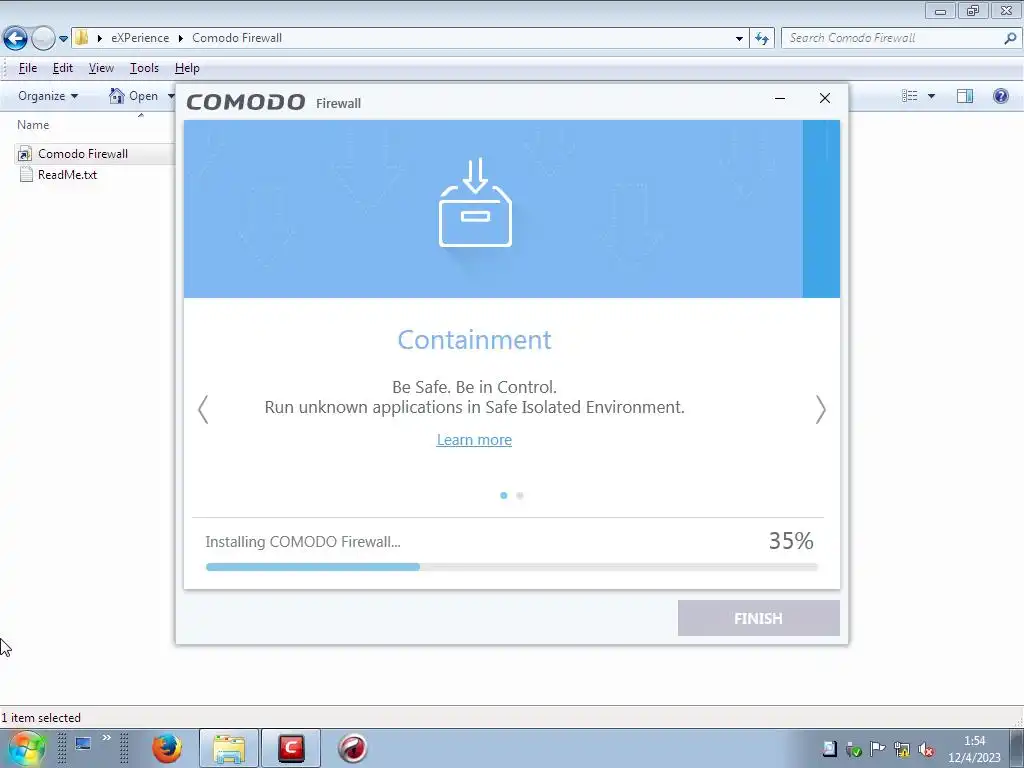
Task: Close the Comodo Firewall installer dialog
Action: pos(825,98)
